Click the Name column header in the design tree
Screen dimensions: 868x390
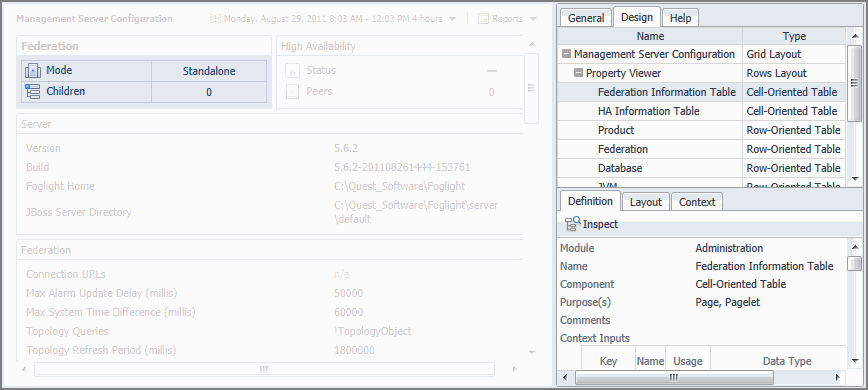[x=650, y=36]
